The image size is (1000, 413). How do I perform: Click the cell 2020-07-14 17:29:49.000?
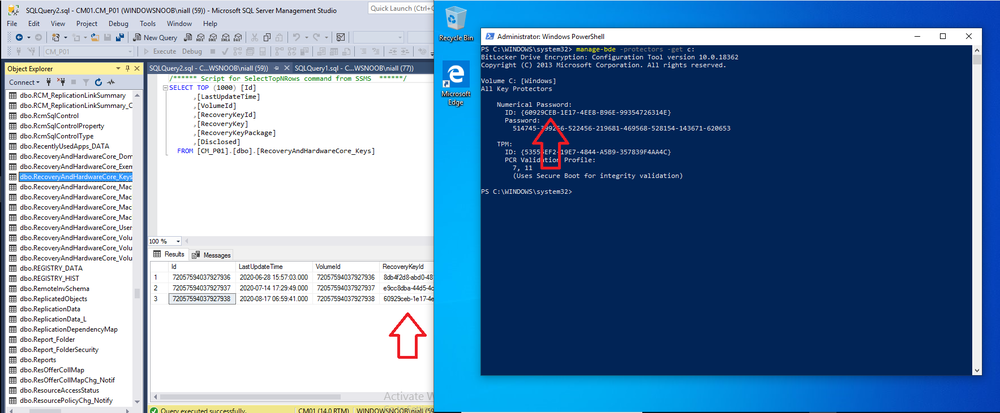[x=274, y=287]
